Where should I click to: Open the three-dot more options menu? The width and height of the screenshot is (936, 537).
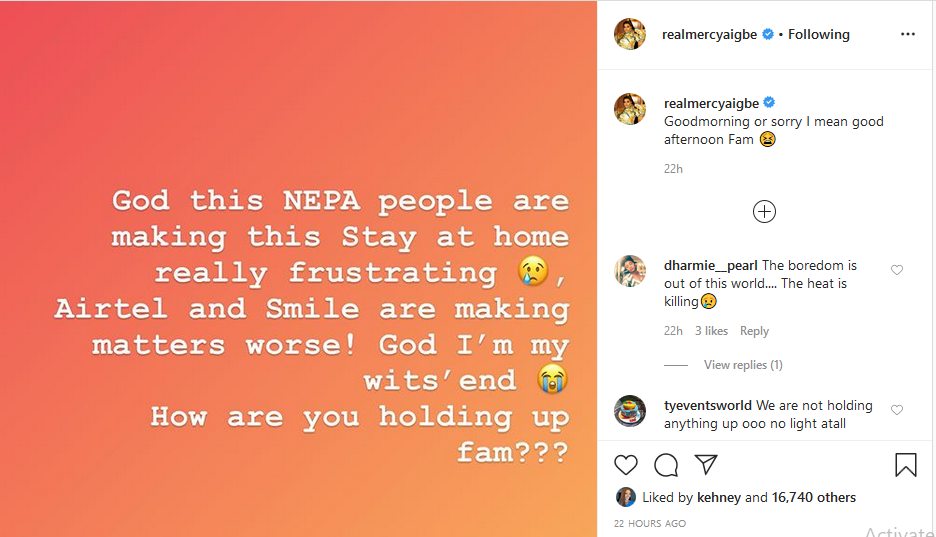tap(907, 34)
